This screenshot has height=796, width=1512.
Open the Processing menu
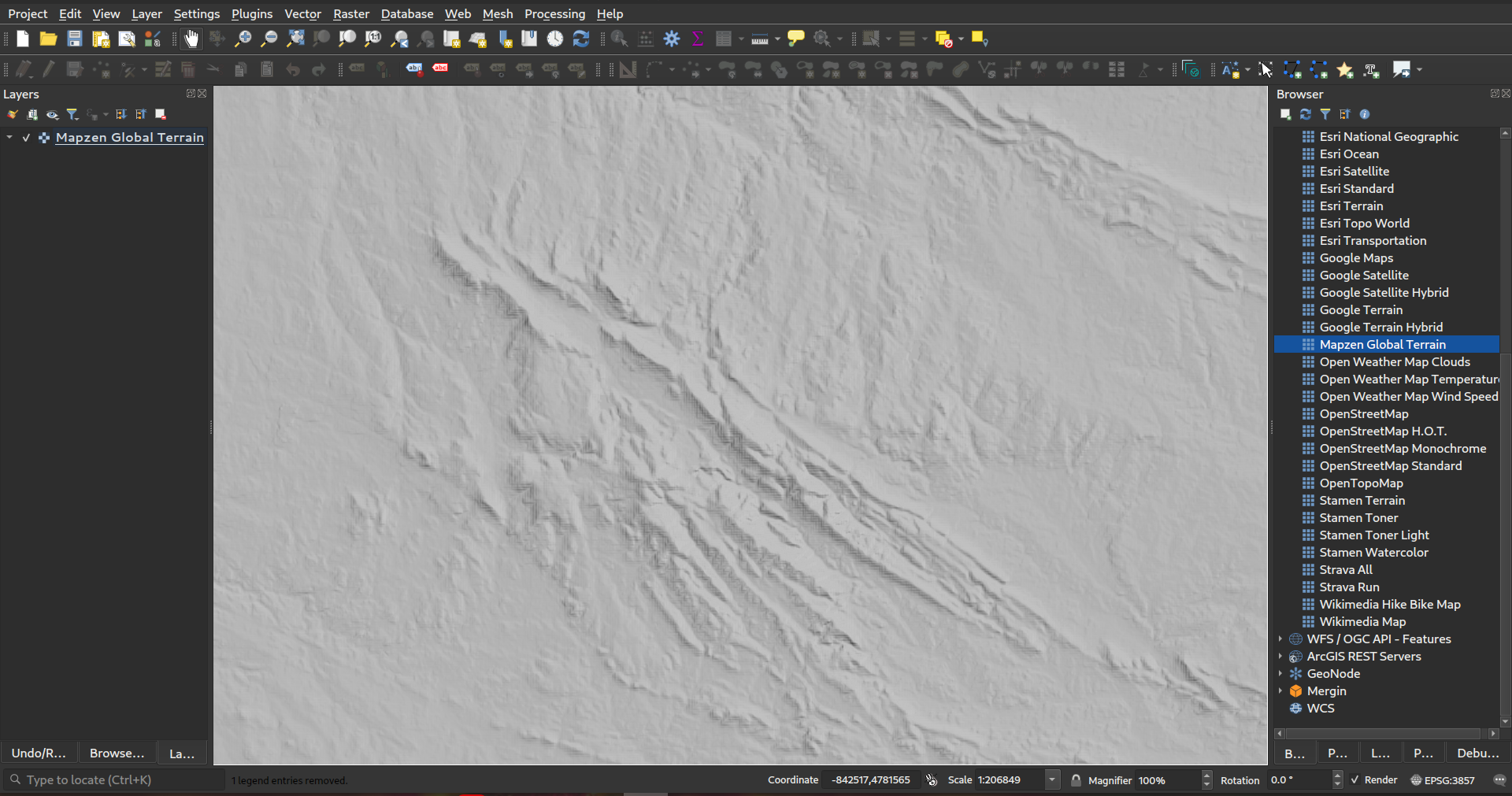(554, 14)
